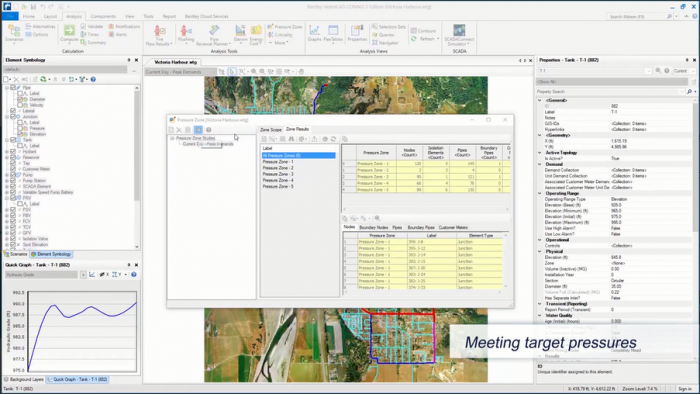
Task: Click the Element Symbology list vertical scrollbar
Action: tap(137, 167)
